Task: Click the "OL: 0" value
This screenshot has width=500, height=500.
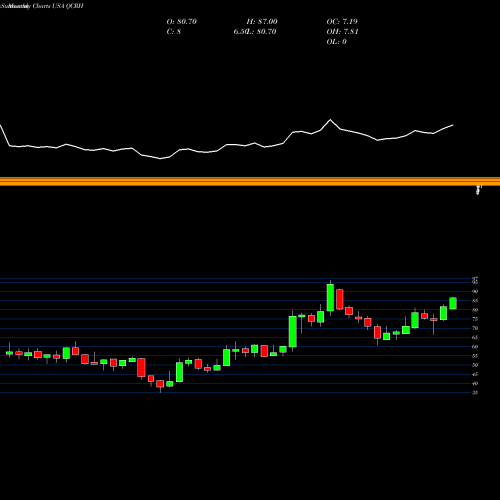Action: click(x=336, y=42)
